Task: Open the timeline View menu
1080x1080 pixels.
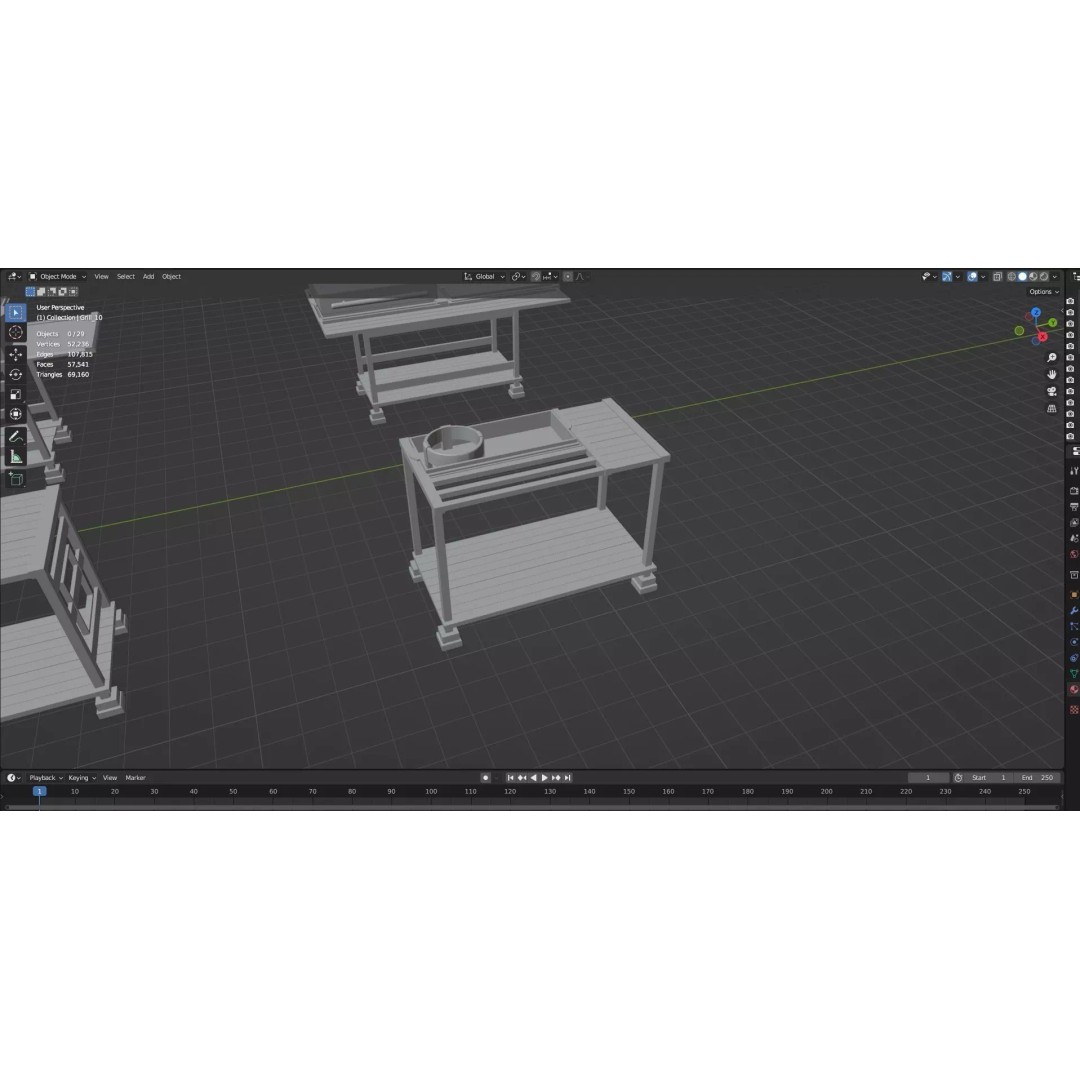Action: point(110,778)
